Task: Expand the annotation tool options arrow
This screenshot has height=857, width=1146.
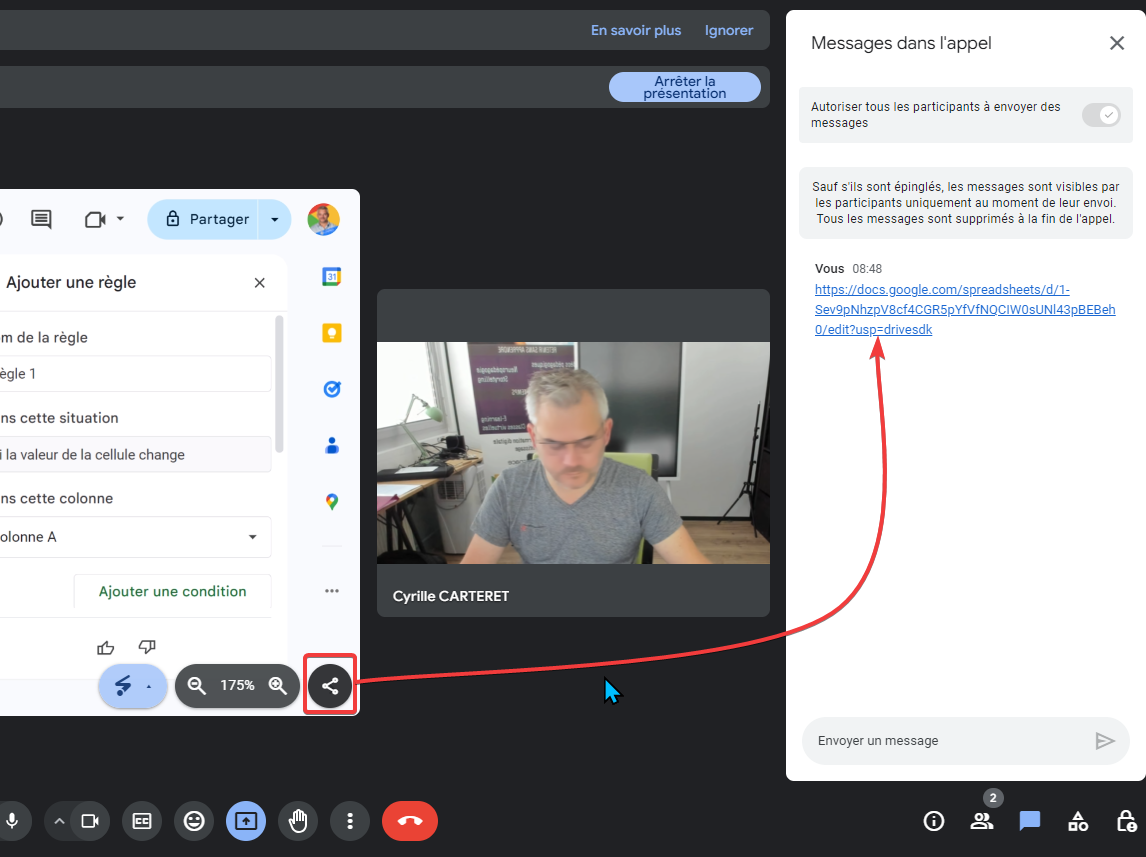Action: [x=149, y=686]
